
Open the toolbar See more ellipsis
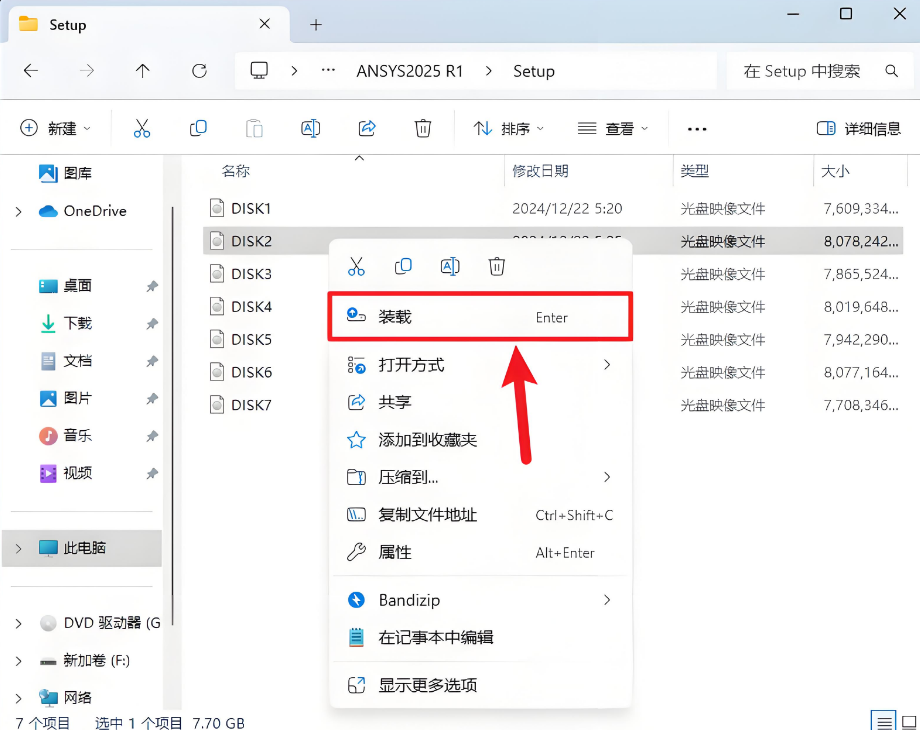697,129
